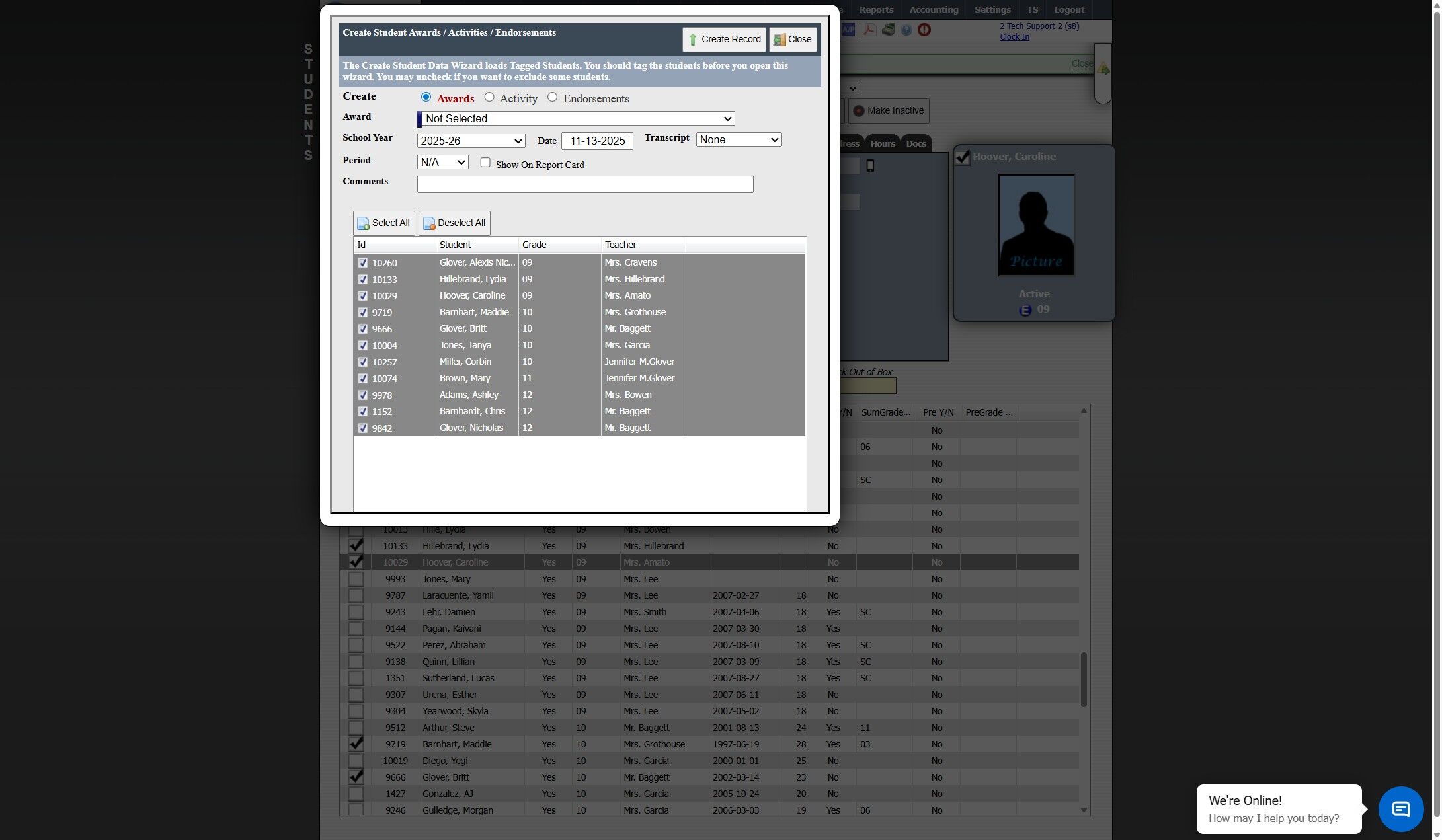The image size is (1442, 840).
Task: Open the PDF Acrobat toolbar icon
Action: (869, 30)
